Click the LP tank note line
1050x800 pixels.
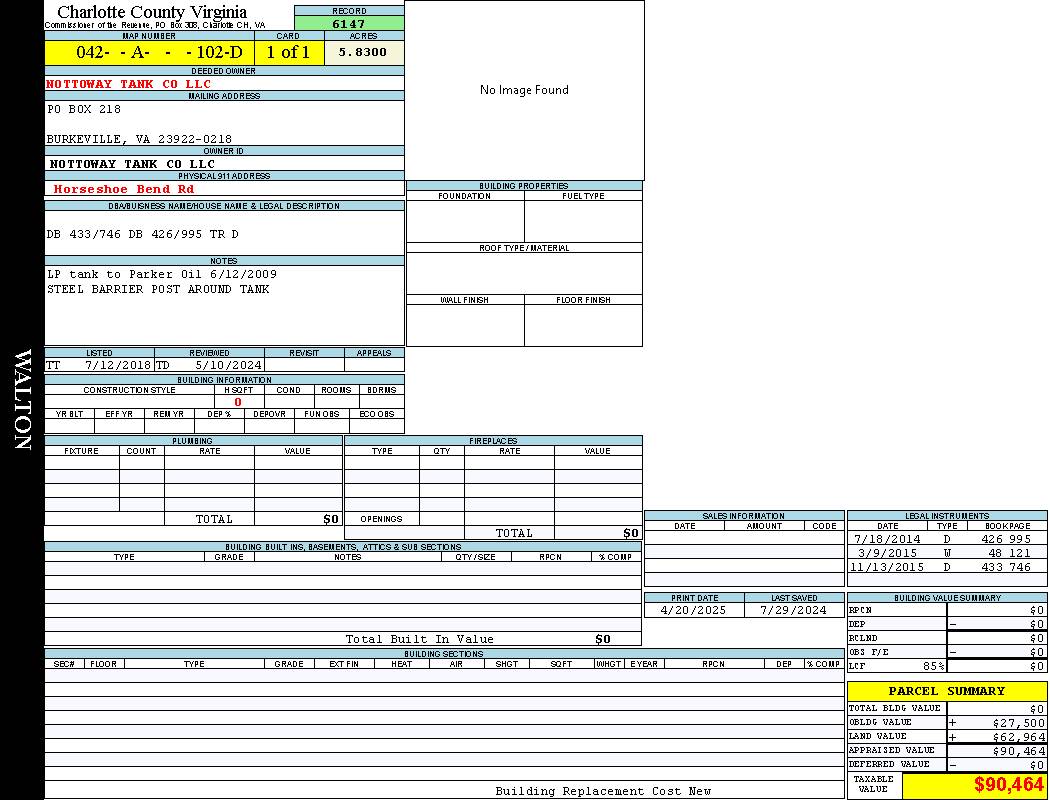[162, 274]
